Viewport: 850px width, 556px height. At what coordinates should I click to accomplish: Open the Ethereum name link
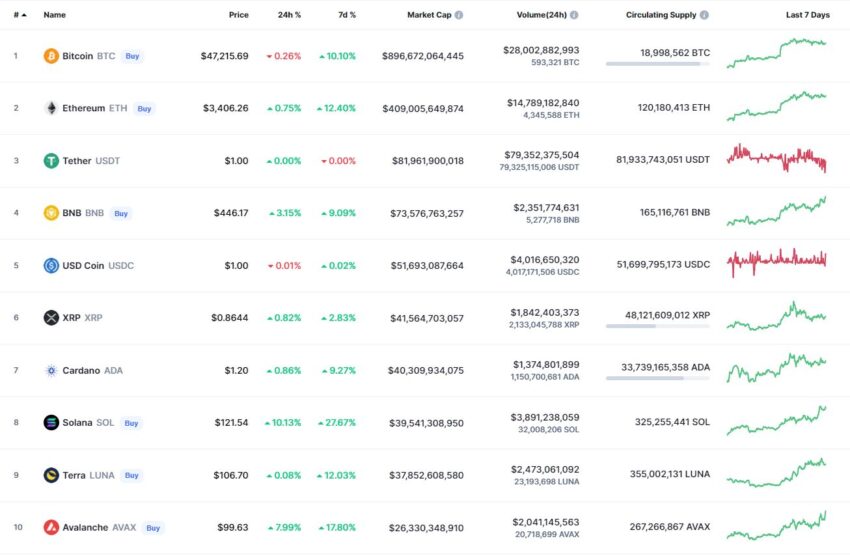point(83,108)
